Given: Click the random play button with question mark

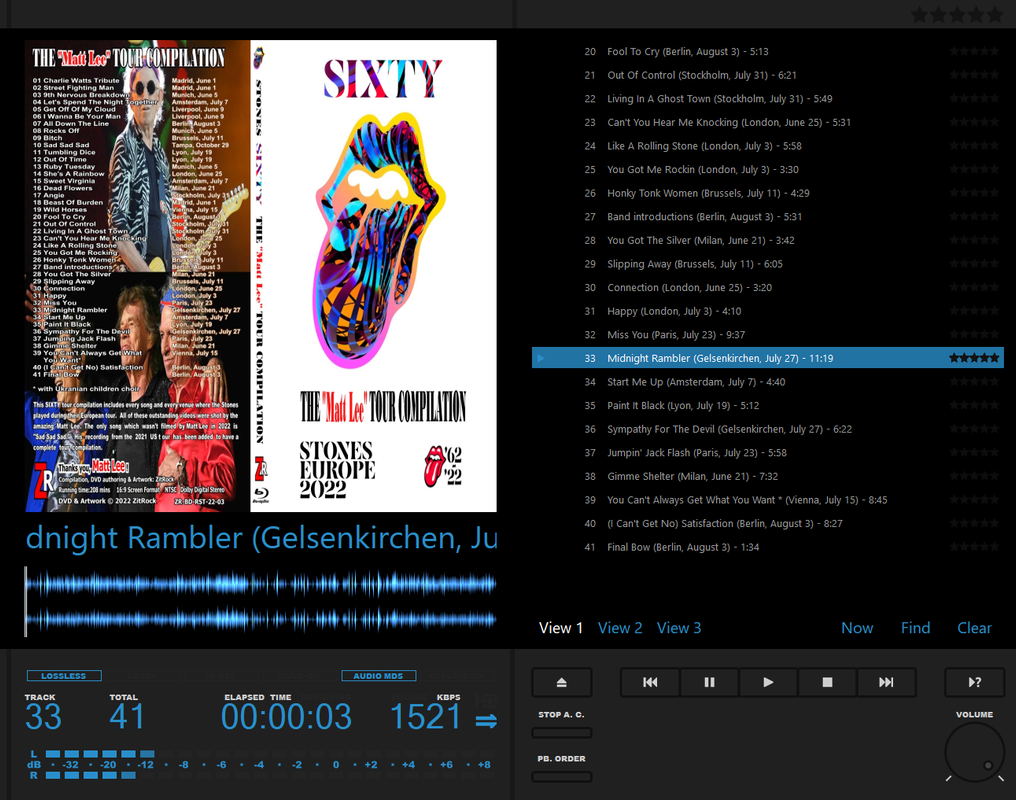Looking at the screenshot, I should click(975, 682).
